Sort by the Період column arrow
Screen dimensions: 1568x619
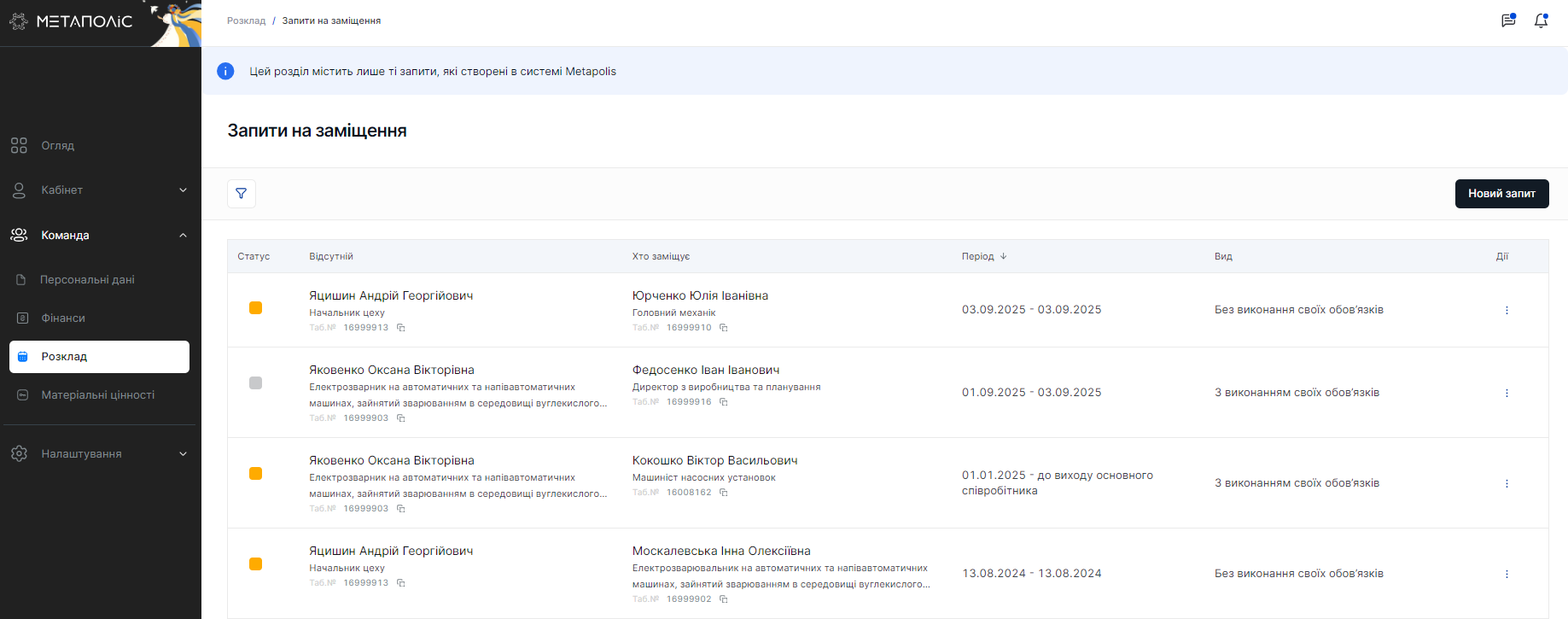coord(1004,256)
